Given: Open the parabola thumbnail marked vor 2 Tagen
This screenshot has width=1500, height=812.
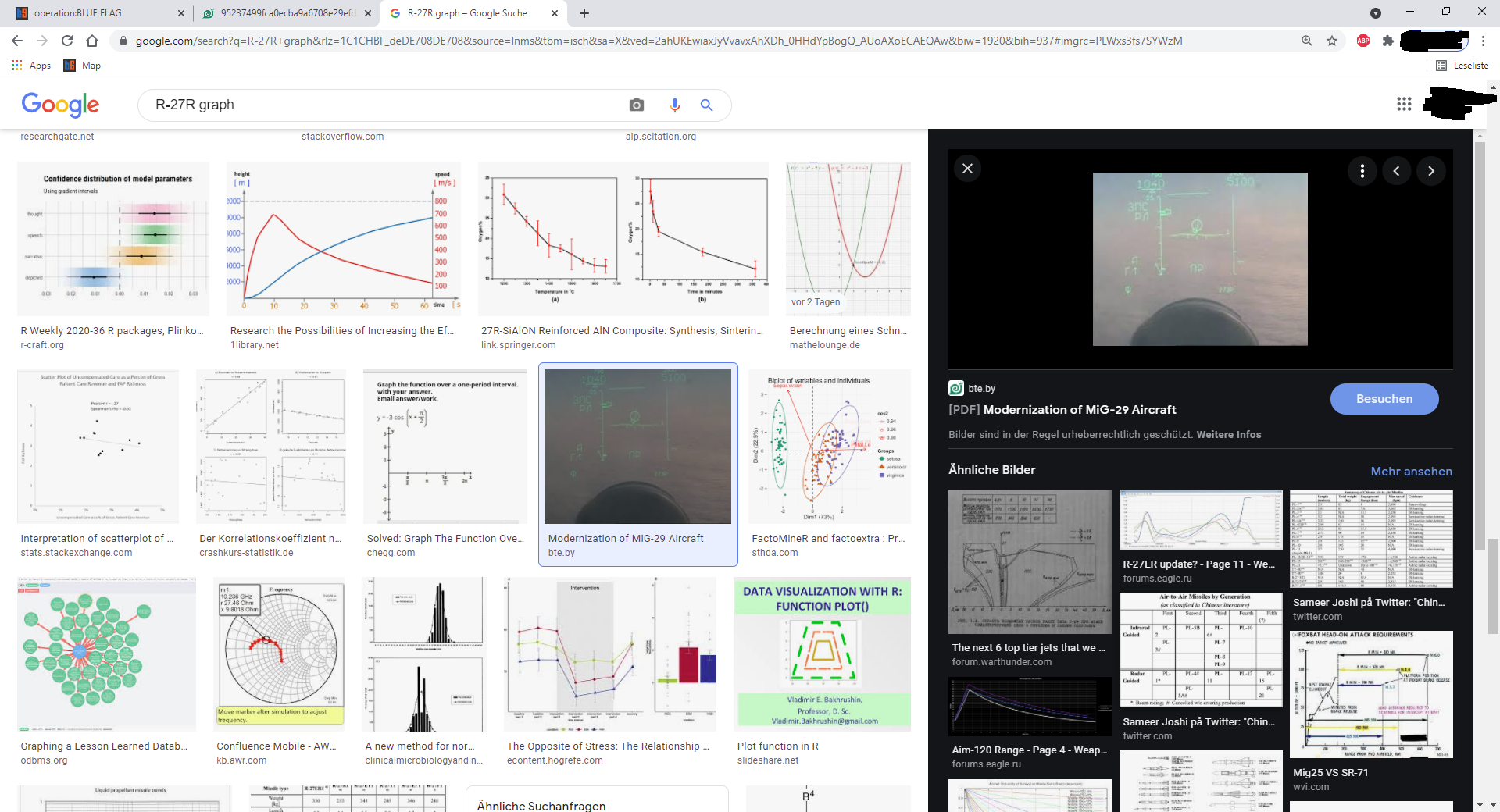Looking at the screenshot, I should 848,239.
